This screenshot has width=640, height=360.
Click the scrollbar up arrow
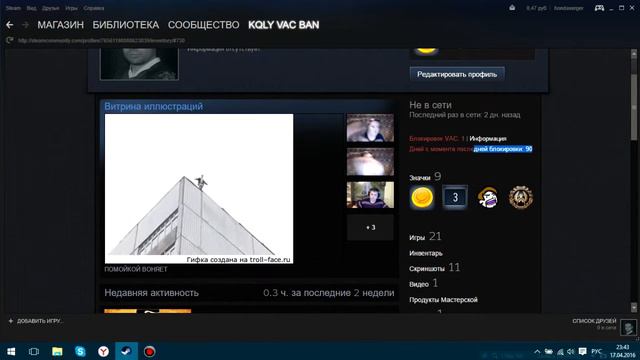tap(633, 53)
